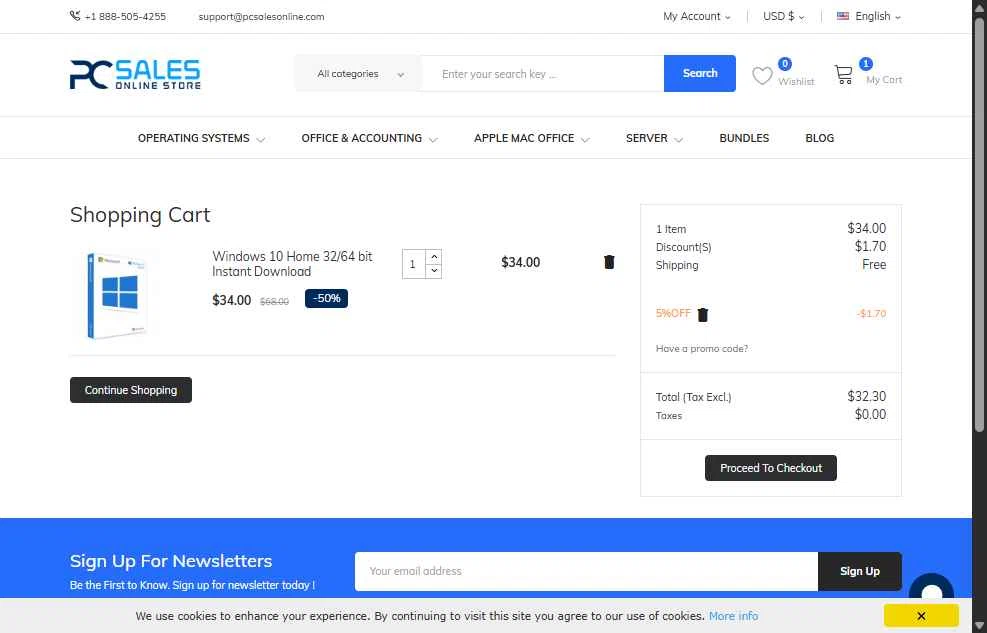Delete Windows 10 Home item with trash icon
This screenshot has width=987, height=633.
point(609,262)
